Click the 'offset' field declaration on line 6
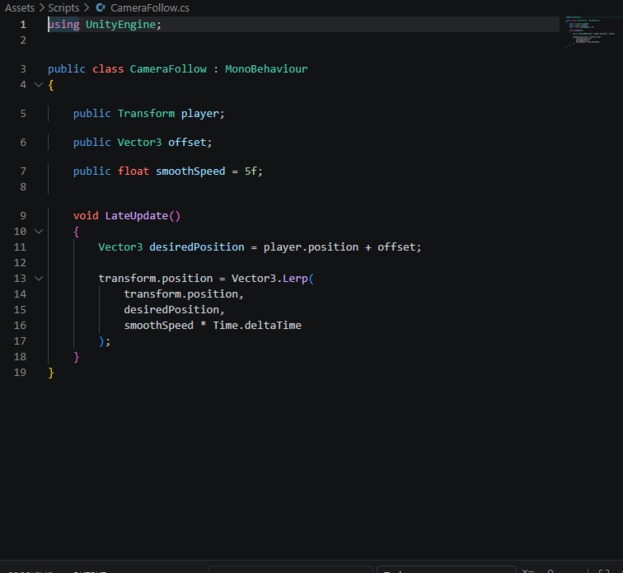The height and width of the screenshot is (573, 623). tap(187, 142)
